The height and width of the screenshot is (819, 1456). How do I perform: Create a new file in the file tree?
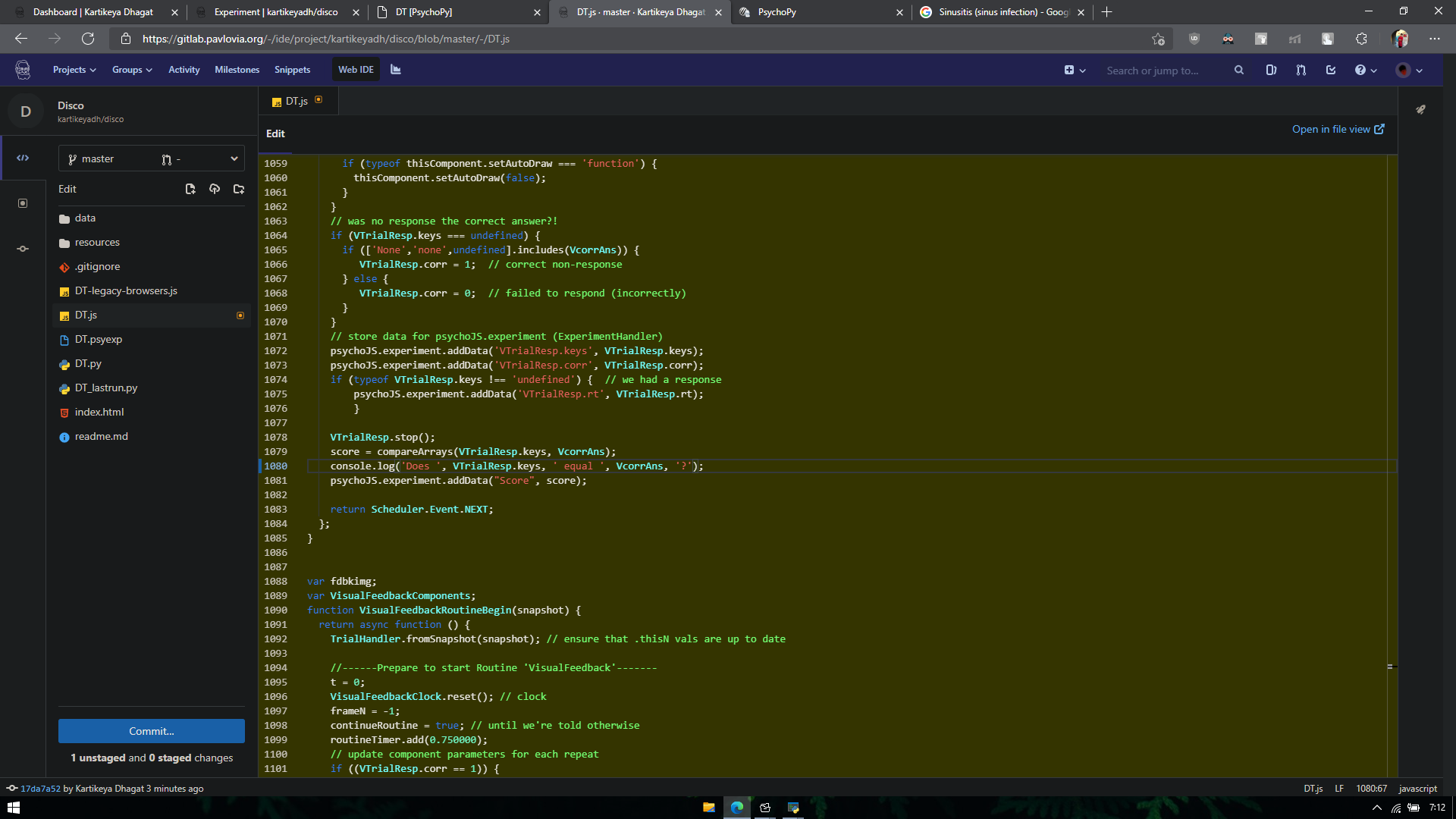[190, 189]
